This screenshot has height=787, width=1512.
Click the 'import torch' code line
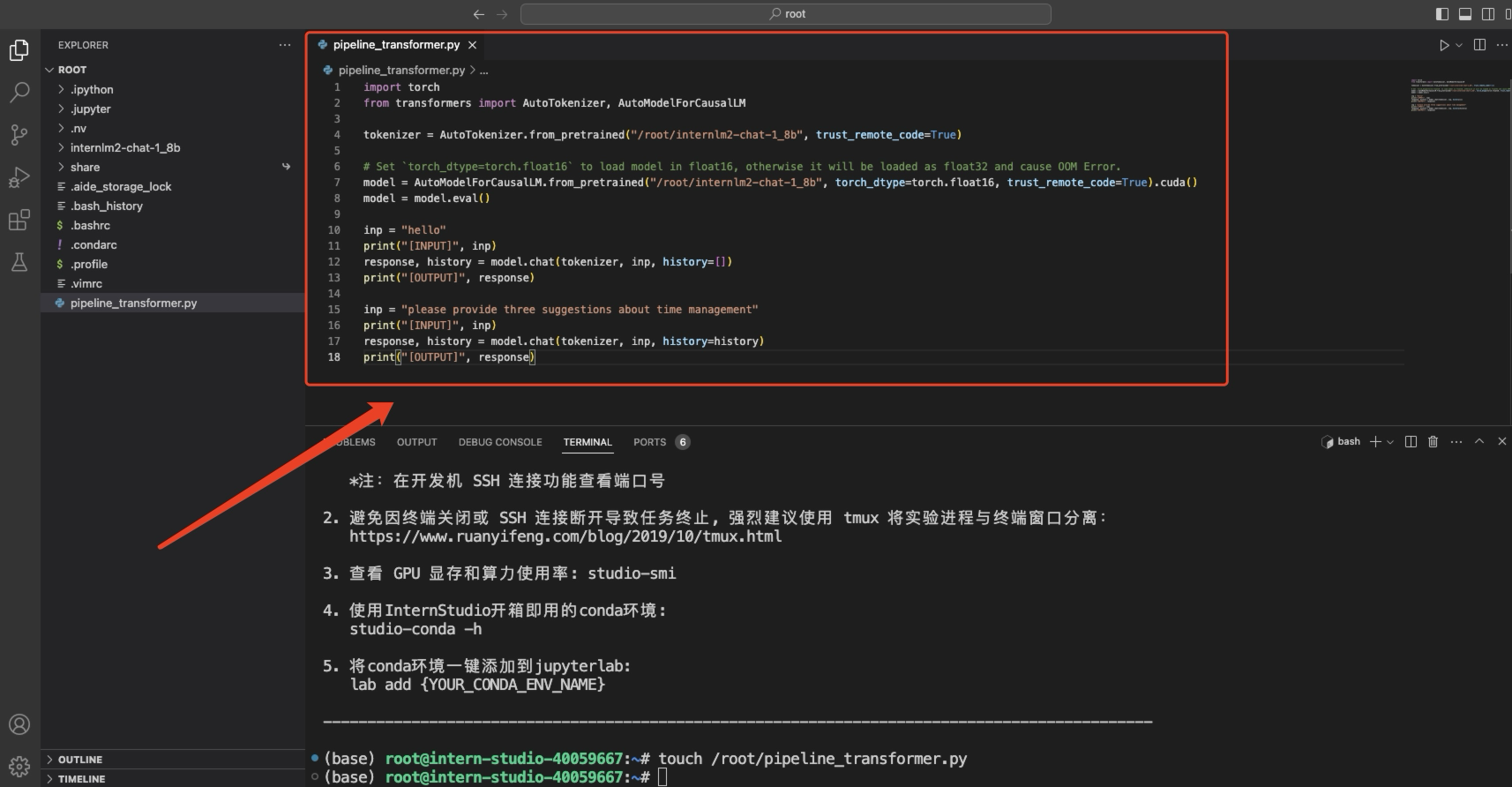point(401,87)
